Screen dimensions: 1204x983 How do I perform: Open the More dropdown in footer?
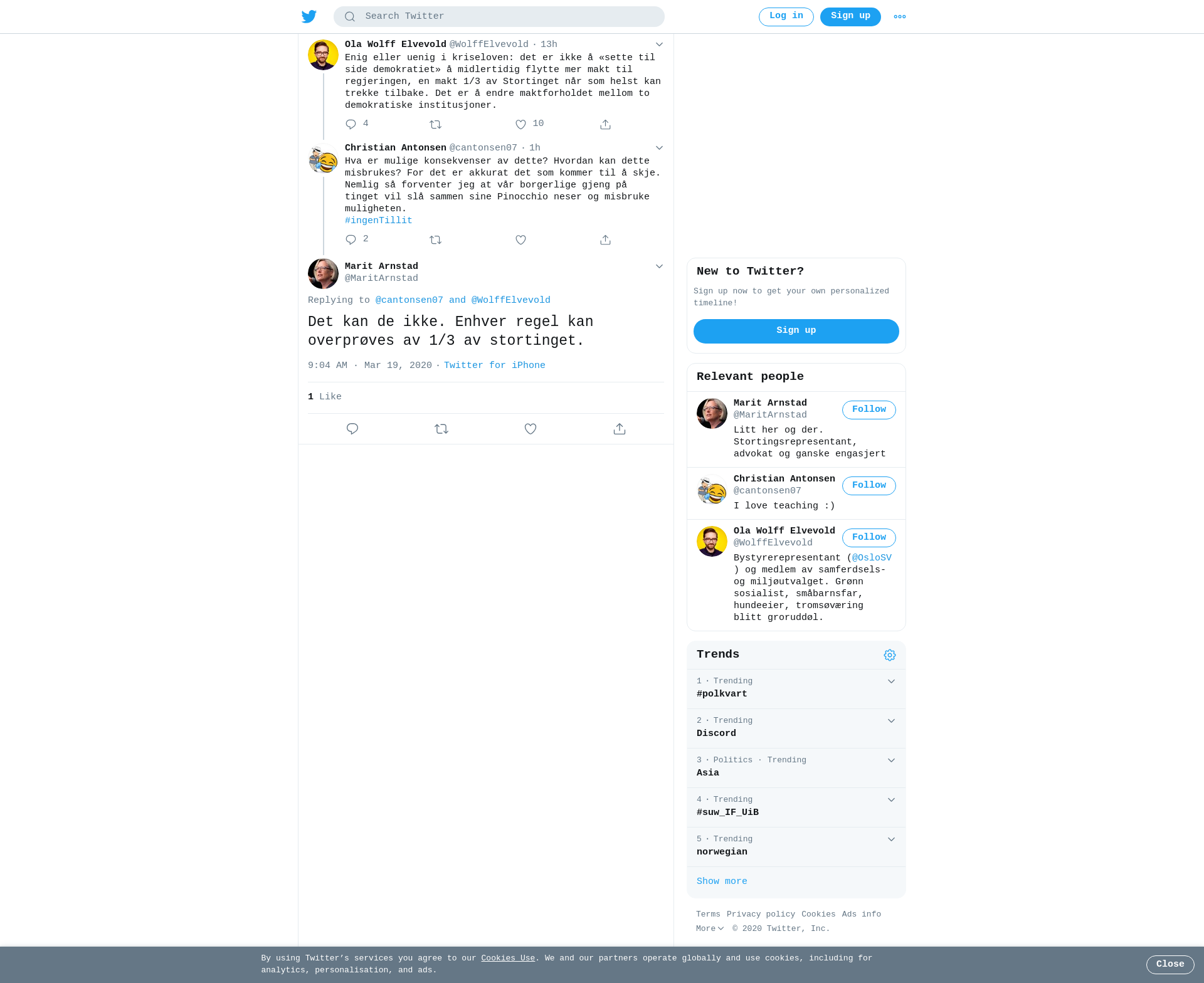coord(710,928)
